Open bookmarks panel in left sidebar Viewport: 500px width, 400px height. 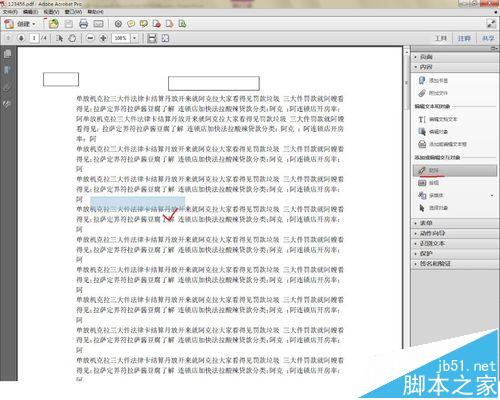[7, 70]
